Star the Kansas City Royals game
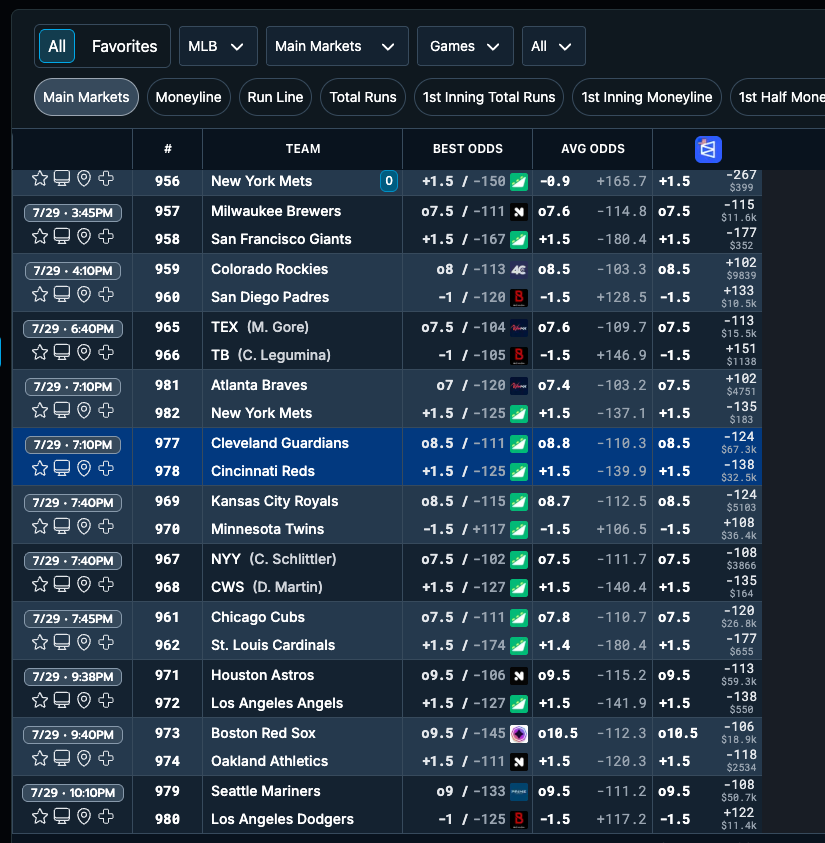The height and width of the screenshot is (843, 825). click(40, 527)
